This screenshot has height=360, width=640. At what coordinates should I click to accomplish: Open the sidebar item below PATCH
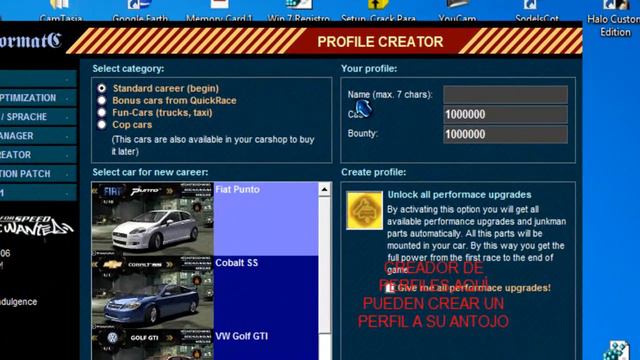pos(38,193)
